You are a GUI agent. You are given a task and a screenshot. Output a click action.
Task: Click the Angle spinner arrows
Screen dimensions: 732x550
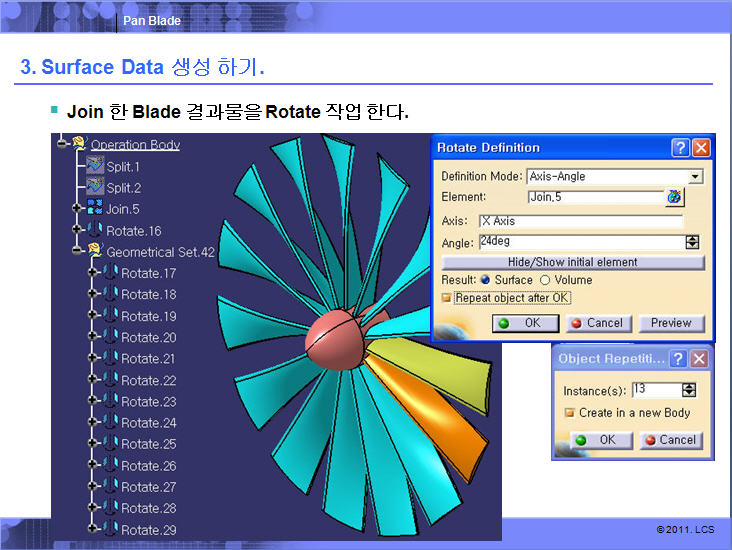click(x=691, y=242)
